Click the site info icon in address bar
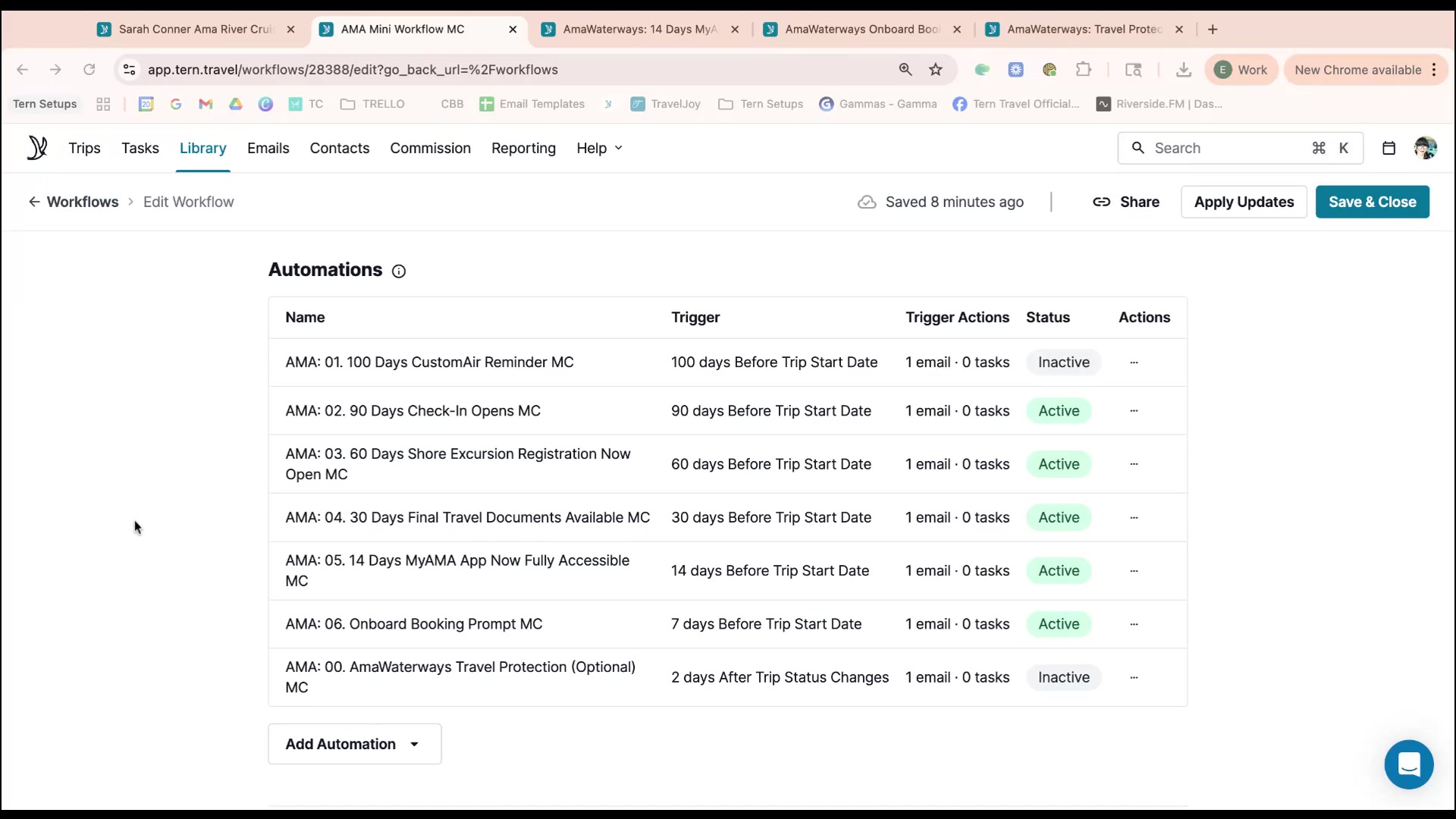This screenshot has width=1456, height=819. [x=130, y=70]
